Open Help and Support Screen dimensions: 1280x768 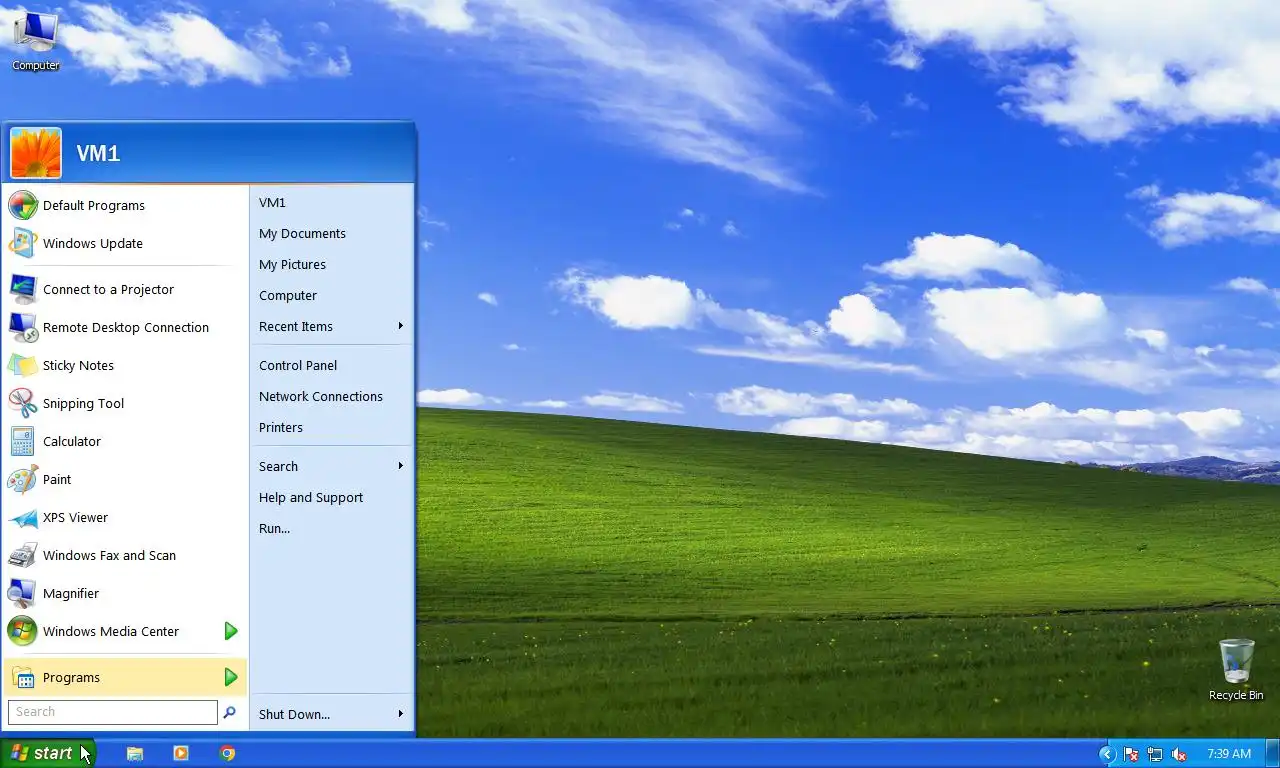click(x=331, y=497)
